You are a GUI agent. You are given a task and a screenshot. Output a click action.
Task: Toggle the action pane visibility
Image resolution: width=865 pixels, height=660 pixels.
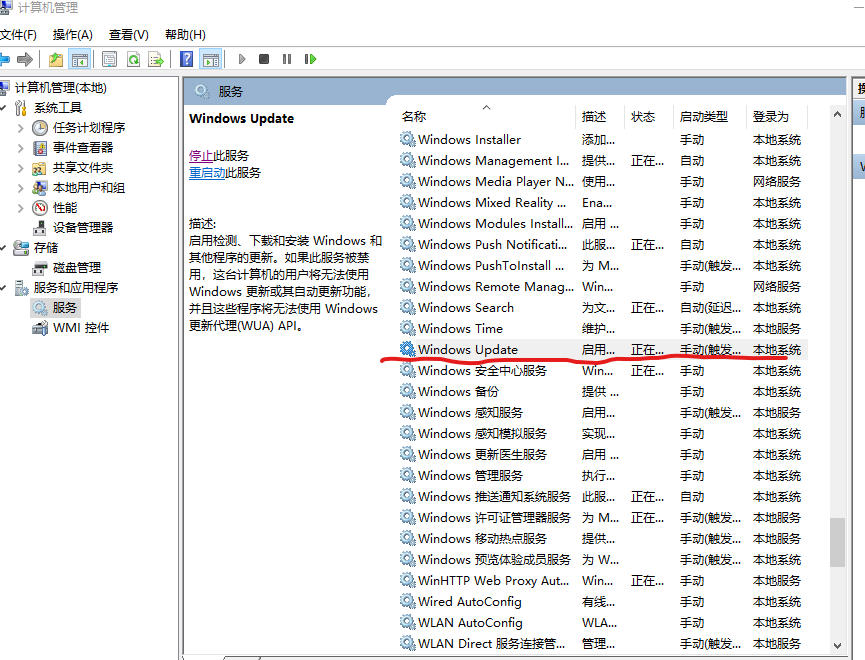pos(209,58)
